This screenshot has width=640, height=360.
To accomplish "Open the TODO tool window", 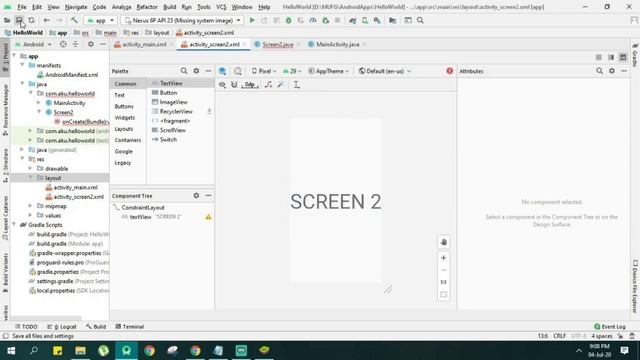I will pos(26,327).
